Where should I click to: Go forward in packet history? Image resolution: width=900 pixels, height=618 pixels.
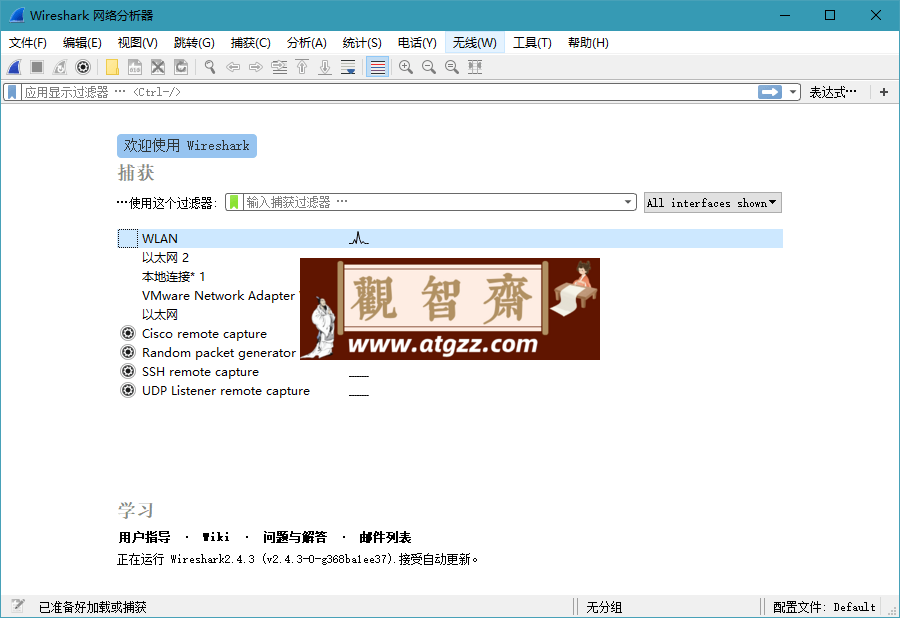[x=256, y=67]
